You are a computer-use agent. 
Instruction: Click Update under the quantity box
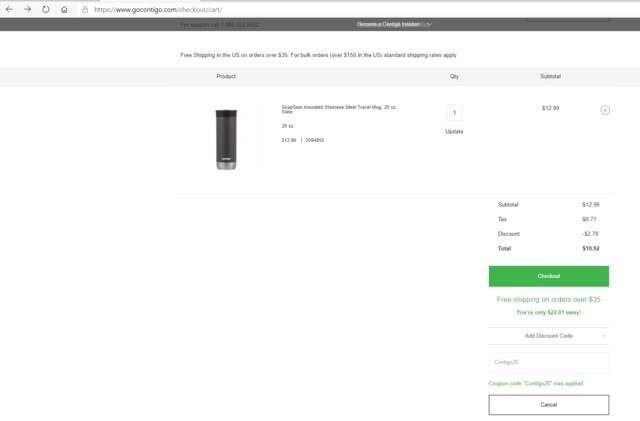[x=454, y=131]
